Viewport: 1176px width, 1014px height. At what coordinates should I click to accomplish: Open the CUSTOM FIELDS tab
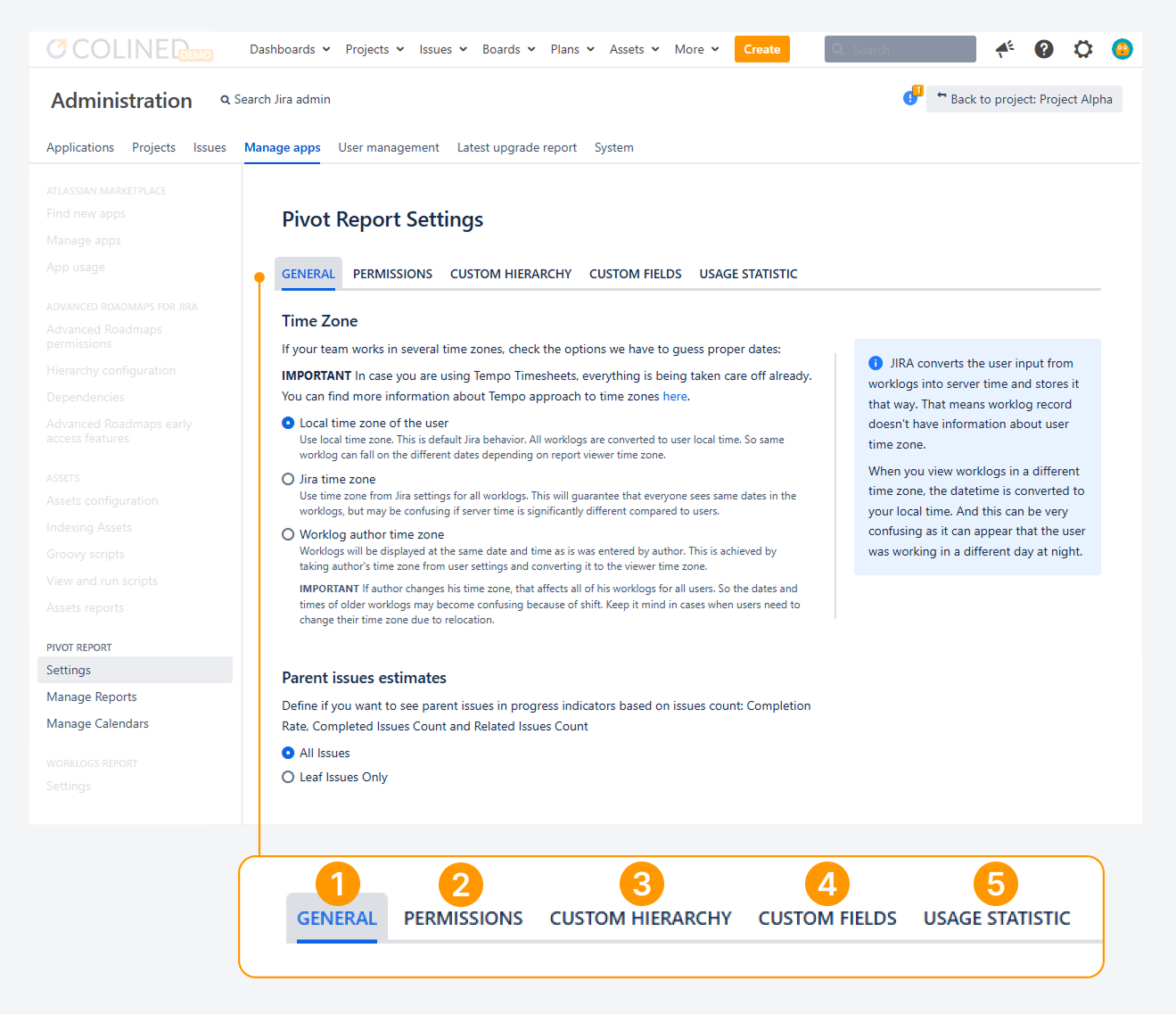(x=636, y=274)
